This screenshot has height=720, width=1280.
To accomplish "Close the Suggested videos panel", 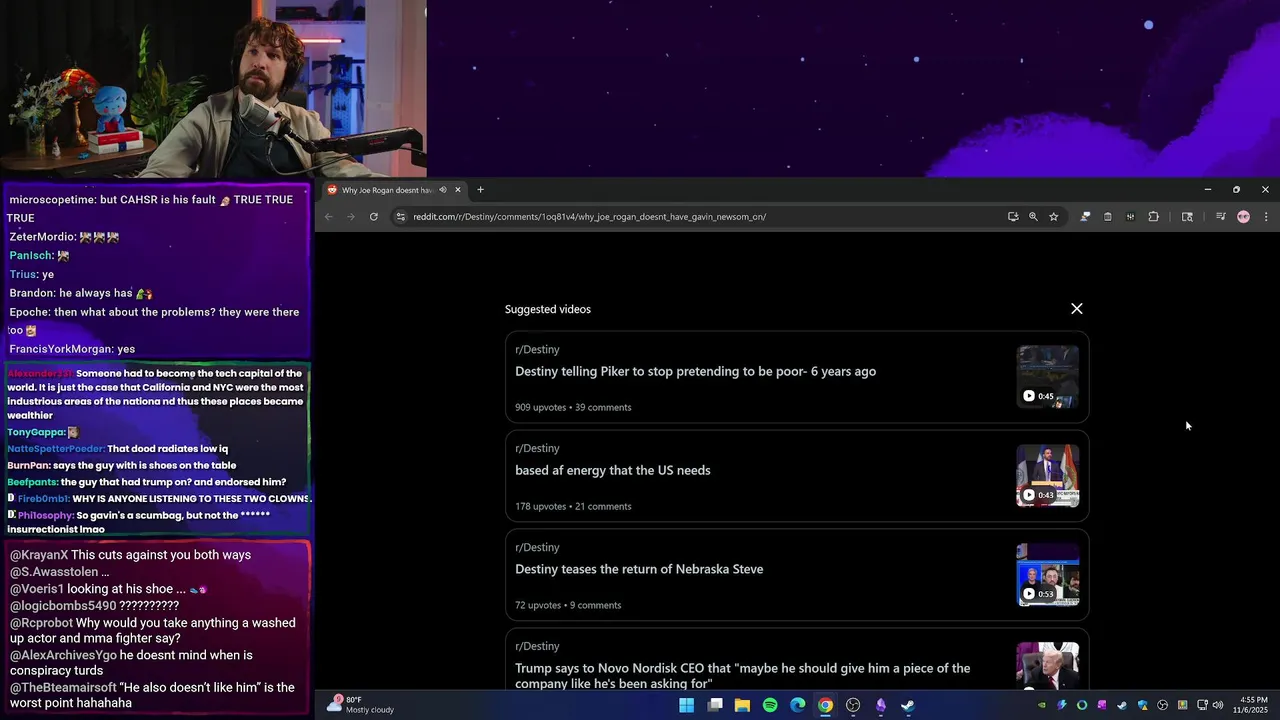I will coord(1077,309).
